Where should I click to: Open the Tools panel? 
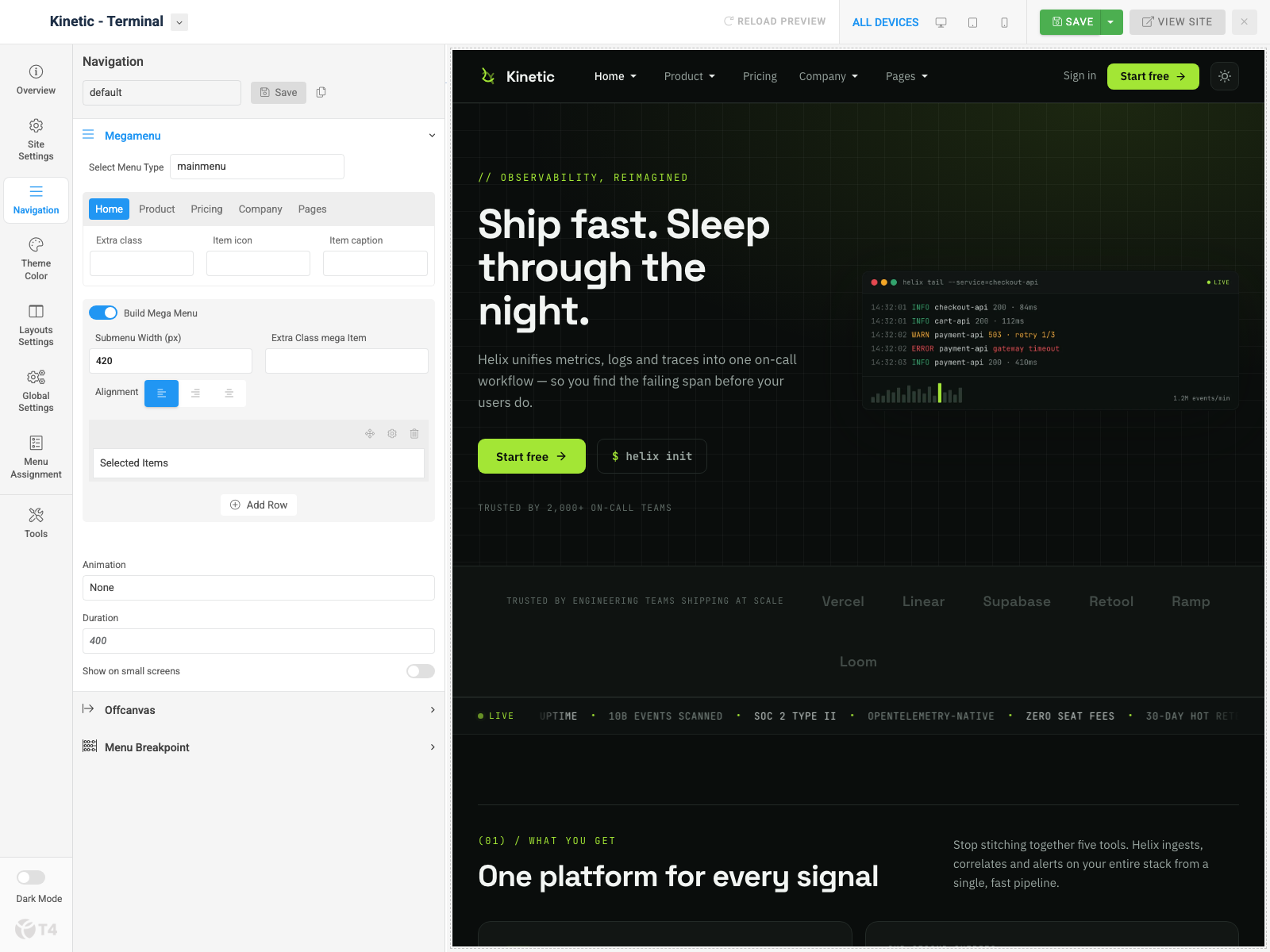[x=36, y=523]
